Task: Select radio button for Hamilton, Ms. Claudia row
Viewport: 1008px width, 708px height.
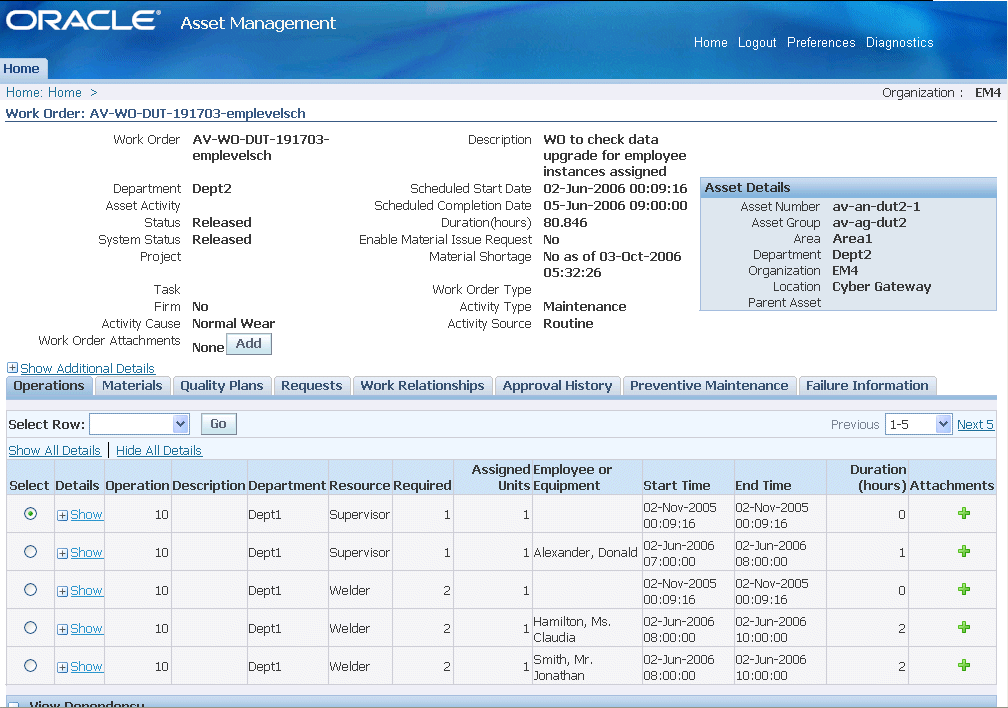Action: coord(30,628)
